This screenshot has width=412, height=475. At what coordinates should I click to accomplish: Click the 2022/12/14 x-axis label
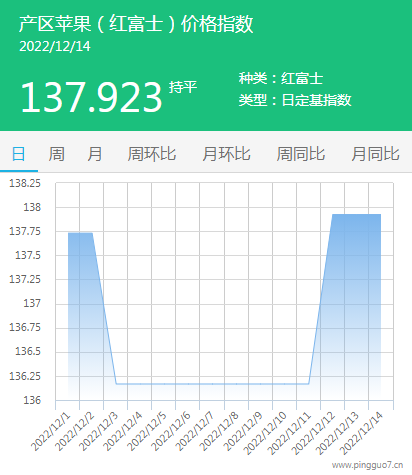click(361, 433)
